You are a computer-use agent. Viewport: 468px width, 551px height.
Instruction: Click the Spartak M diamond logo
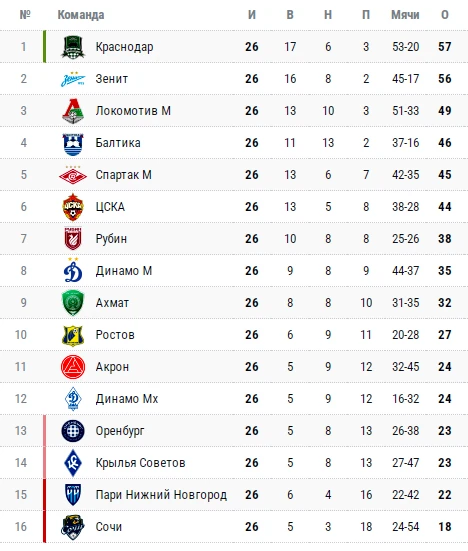(x=73, y=175)
